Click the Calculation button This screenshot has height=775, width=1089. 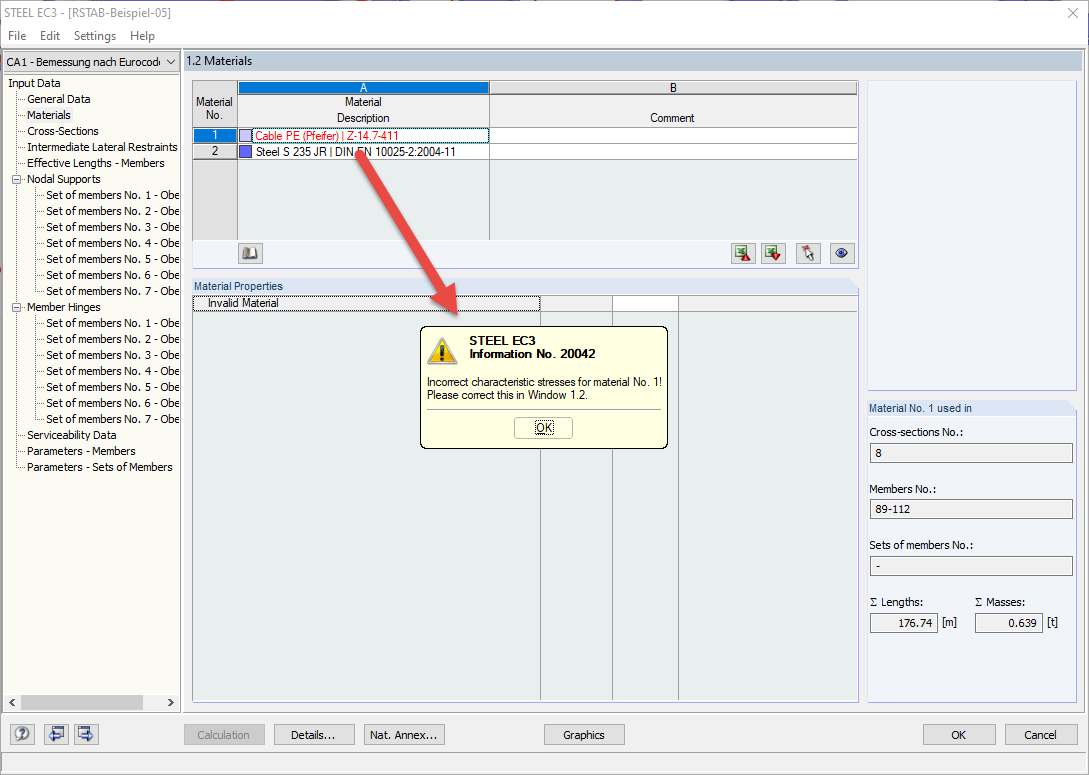pyautogui.click(x=224, y=735)
